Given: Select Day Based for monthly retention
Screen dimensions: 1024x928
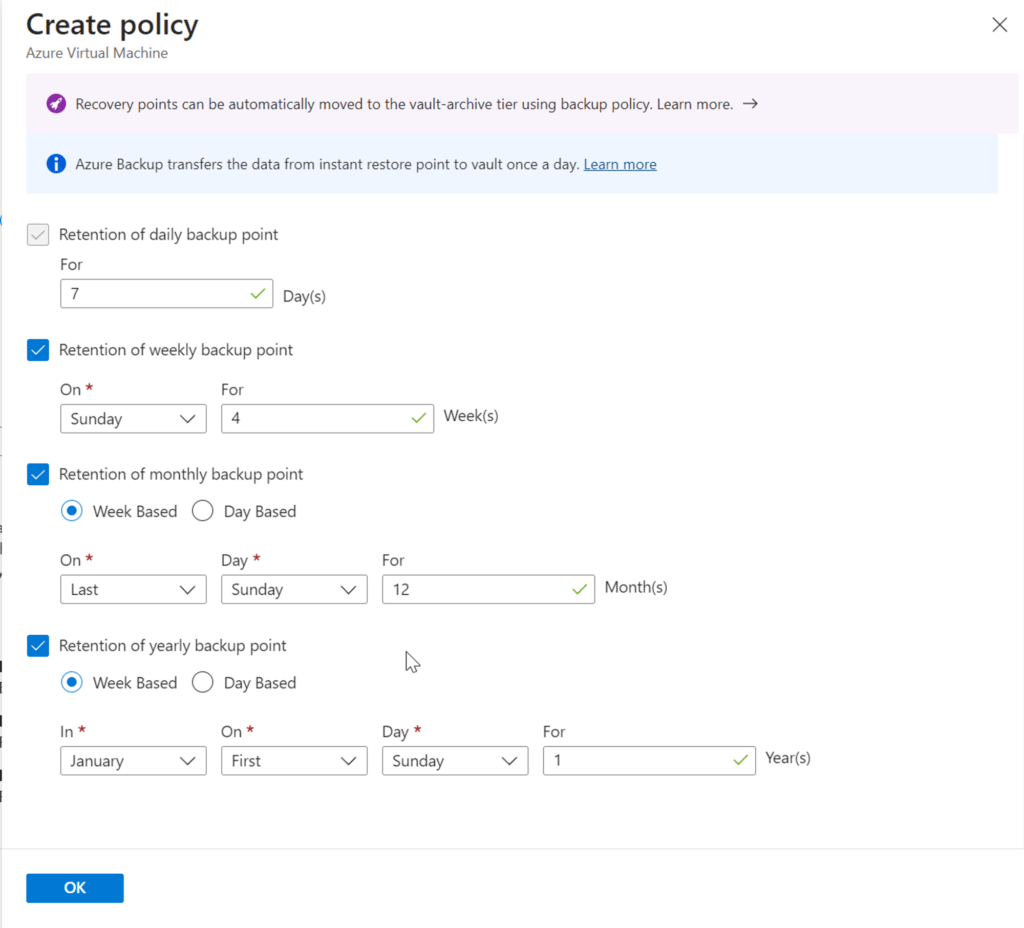Looking at the screenshot, I should 202,511.
